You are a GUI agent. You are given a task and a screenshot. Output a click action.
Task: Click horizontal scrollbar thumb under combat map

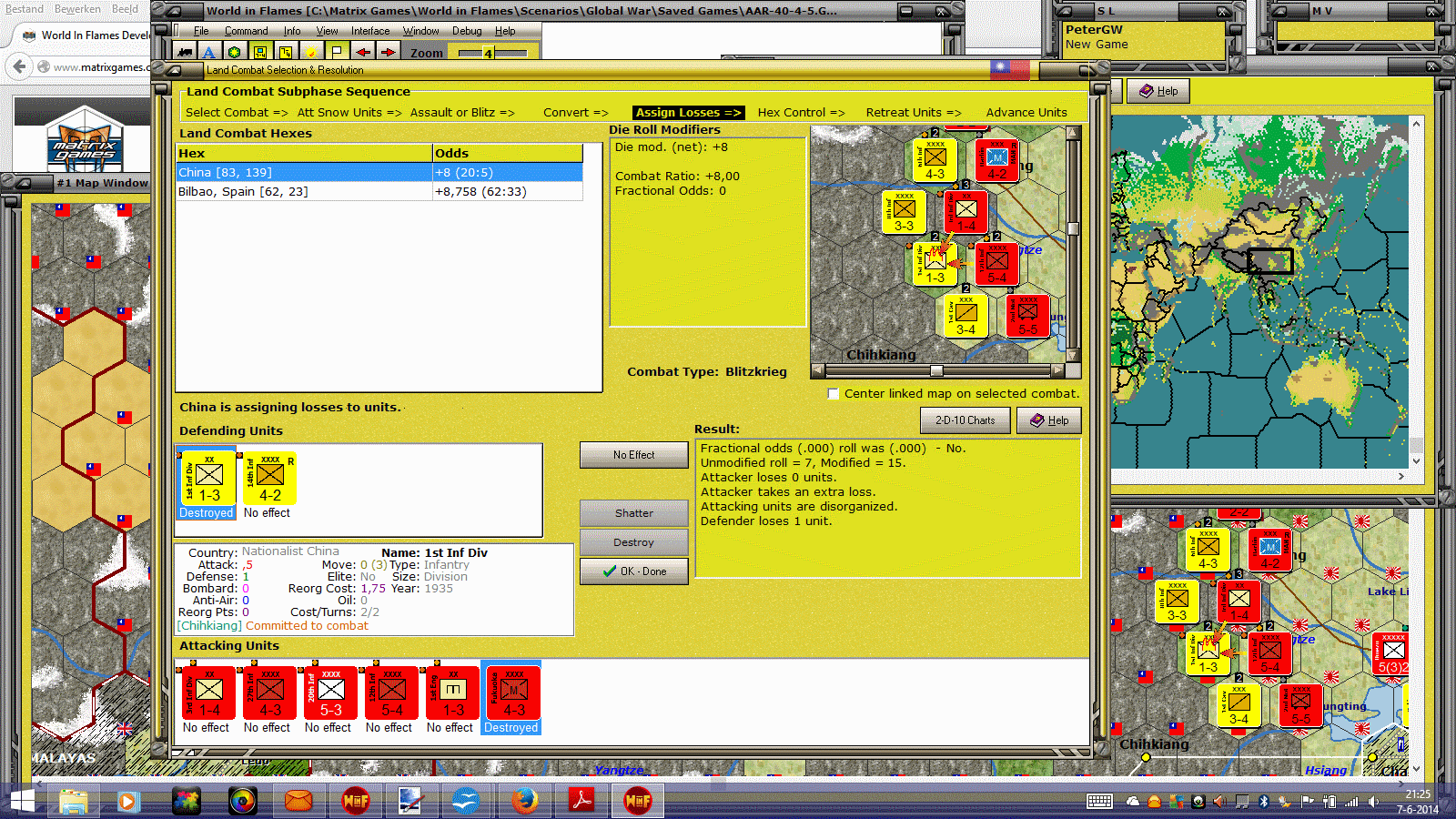coord(936,370)
